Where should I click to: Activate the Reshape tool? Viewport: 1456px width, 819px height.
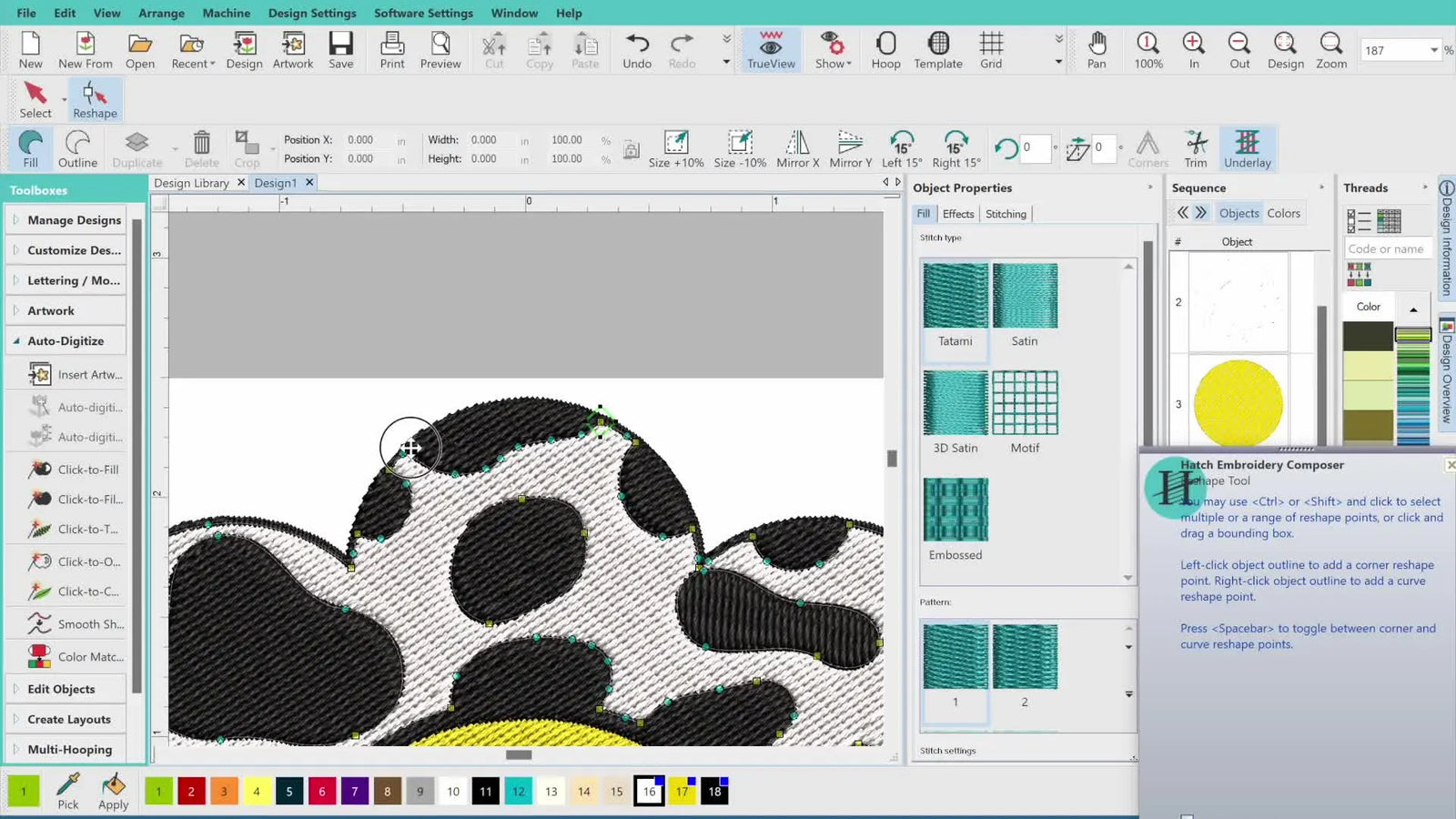95,100
